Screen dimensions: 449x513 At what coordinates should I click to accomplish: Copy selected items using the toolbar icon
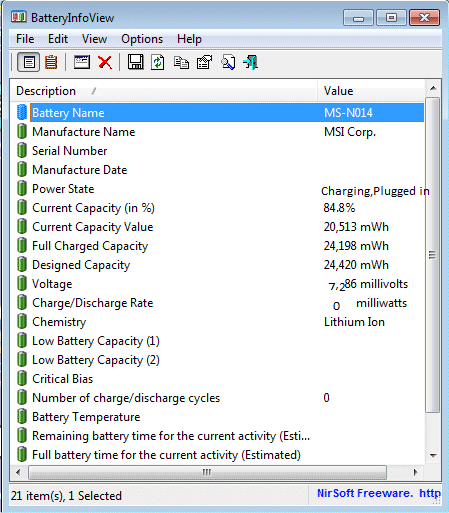pos(181,62)
